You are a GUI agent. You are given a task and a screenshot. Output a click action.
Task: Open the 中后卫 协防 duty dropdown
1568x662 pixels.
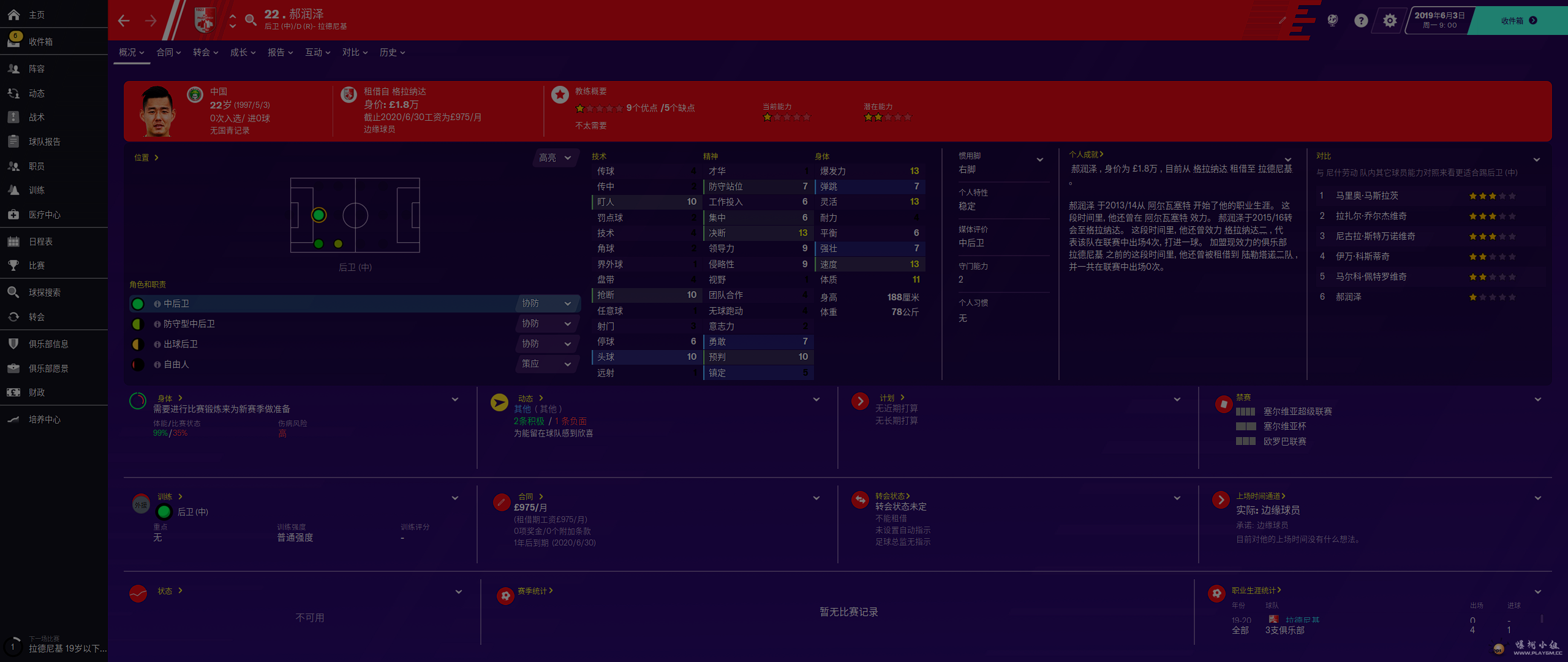pyautogui.click(x=546, y=303)
